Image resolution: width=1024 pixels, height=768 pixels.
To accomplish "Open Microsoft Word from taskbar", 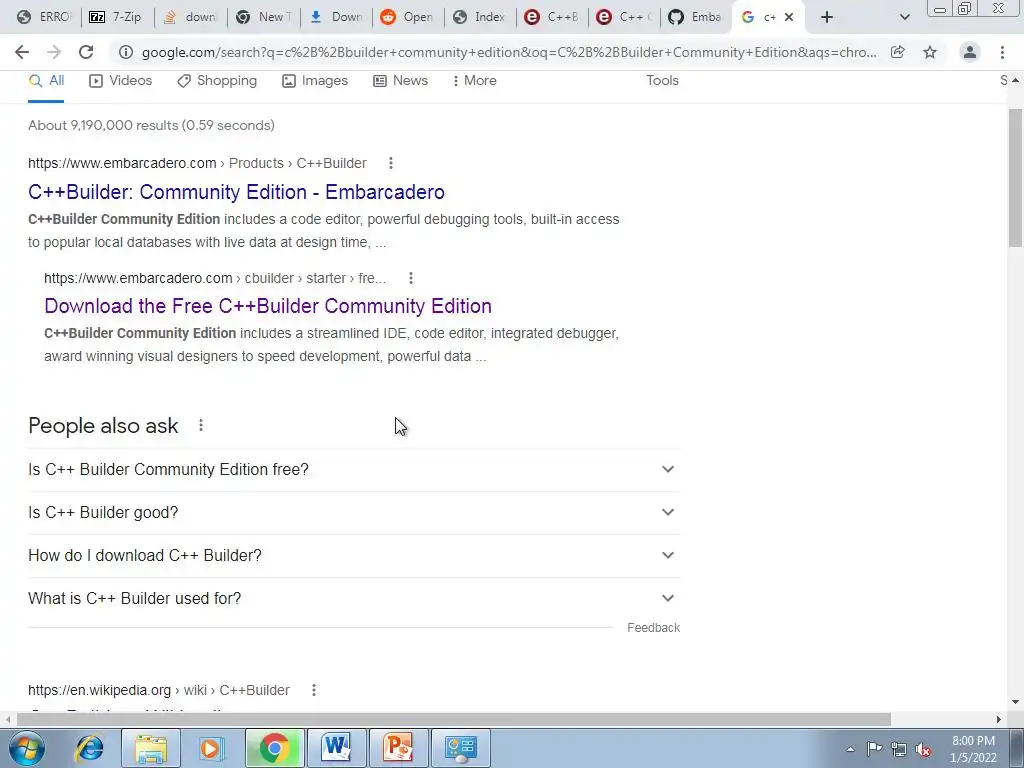I will coord(337,748).
